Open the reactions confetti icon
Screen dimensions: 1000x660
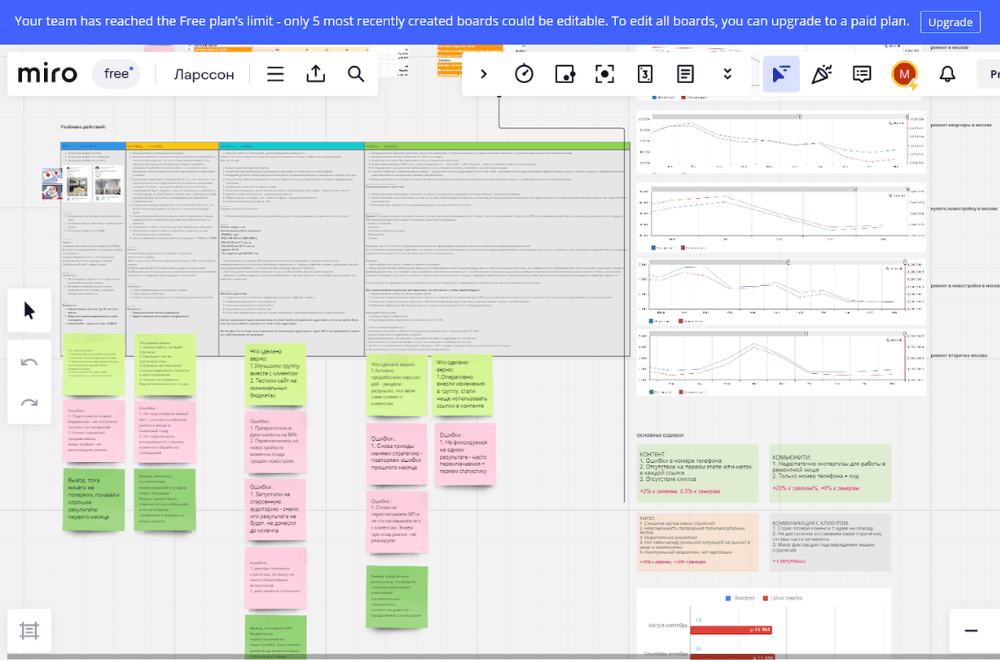coord(821,74)
